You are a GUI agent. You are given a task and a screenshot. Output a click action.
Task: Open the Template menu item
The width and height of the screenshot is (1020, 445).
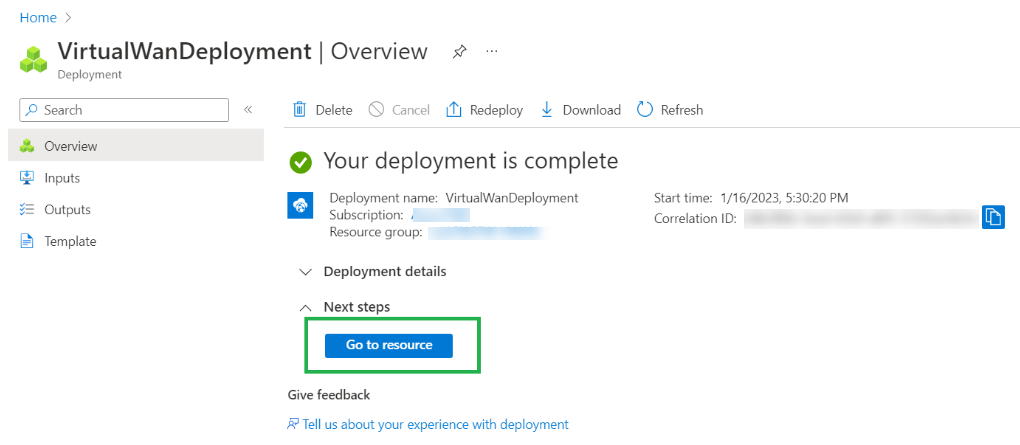pyautogui.click(x=70, y=241)
